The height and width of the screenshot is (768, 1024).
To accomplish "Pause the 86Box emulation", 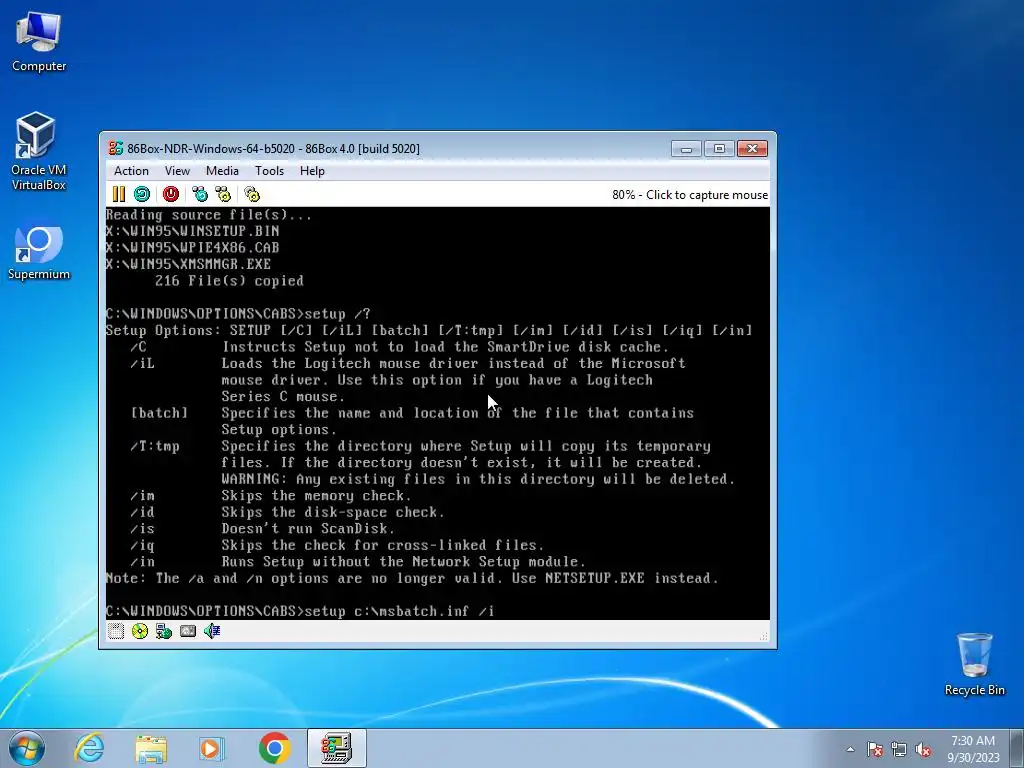I will 118,194.
